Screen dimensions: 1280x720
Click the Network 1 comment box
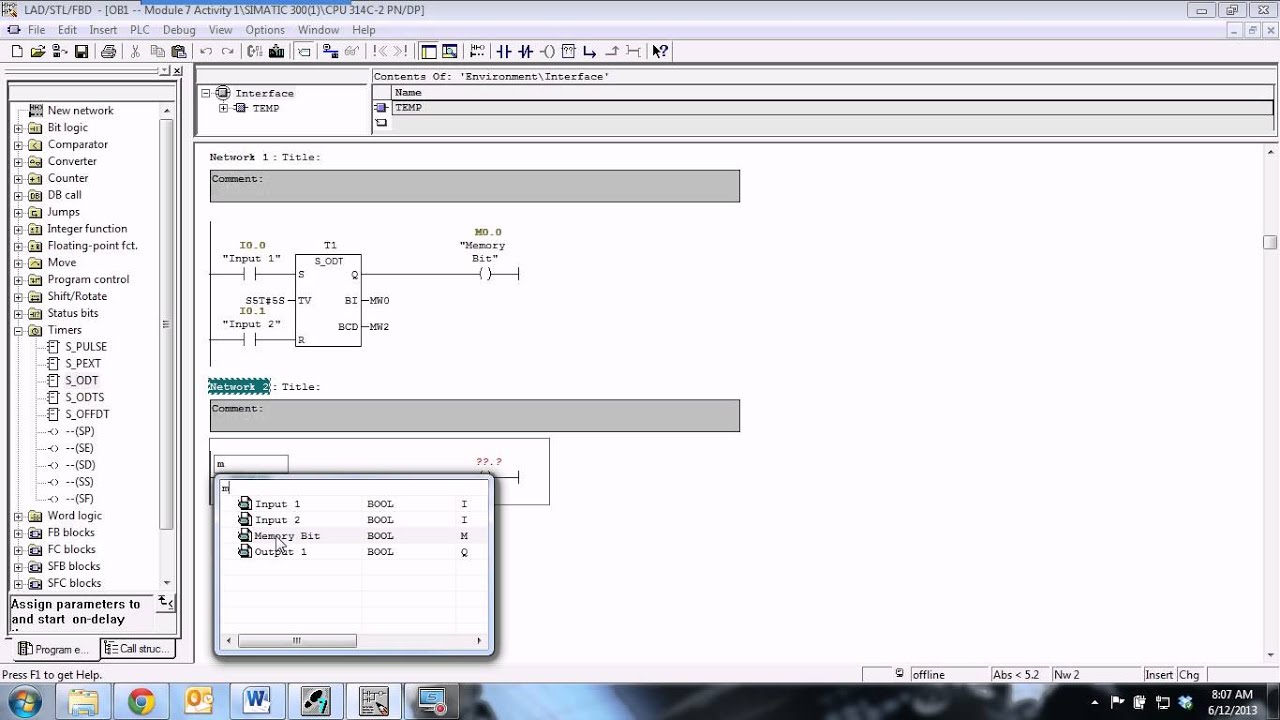(x=475, y=186)
